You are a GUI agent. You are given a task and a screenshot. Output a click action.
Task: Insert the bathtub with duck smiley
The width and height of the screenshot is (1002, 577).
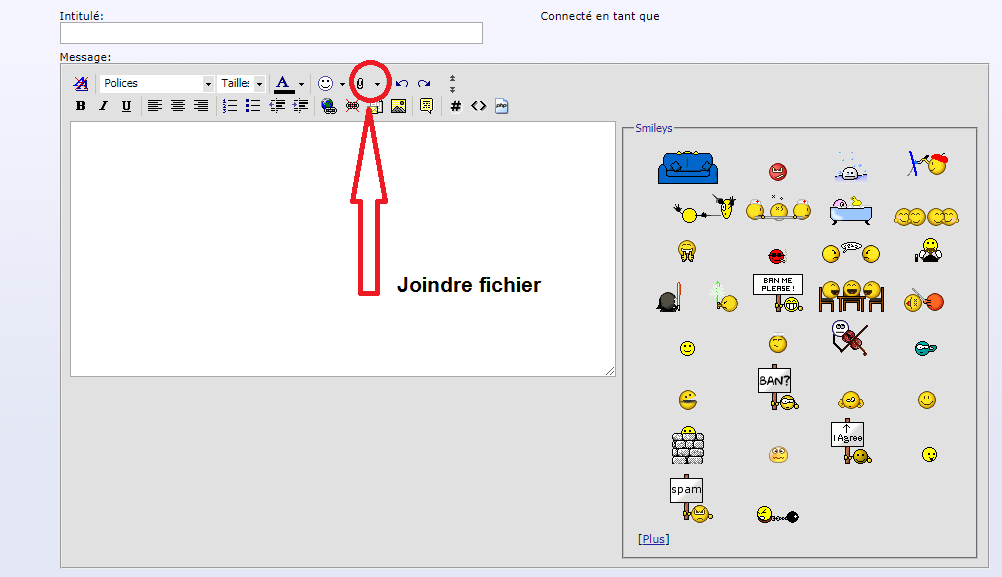point(851,211)
